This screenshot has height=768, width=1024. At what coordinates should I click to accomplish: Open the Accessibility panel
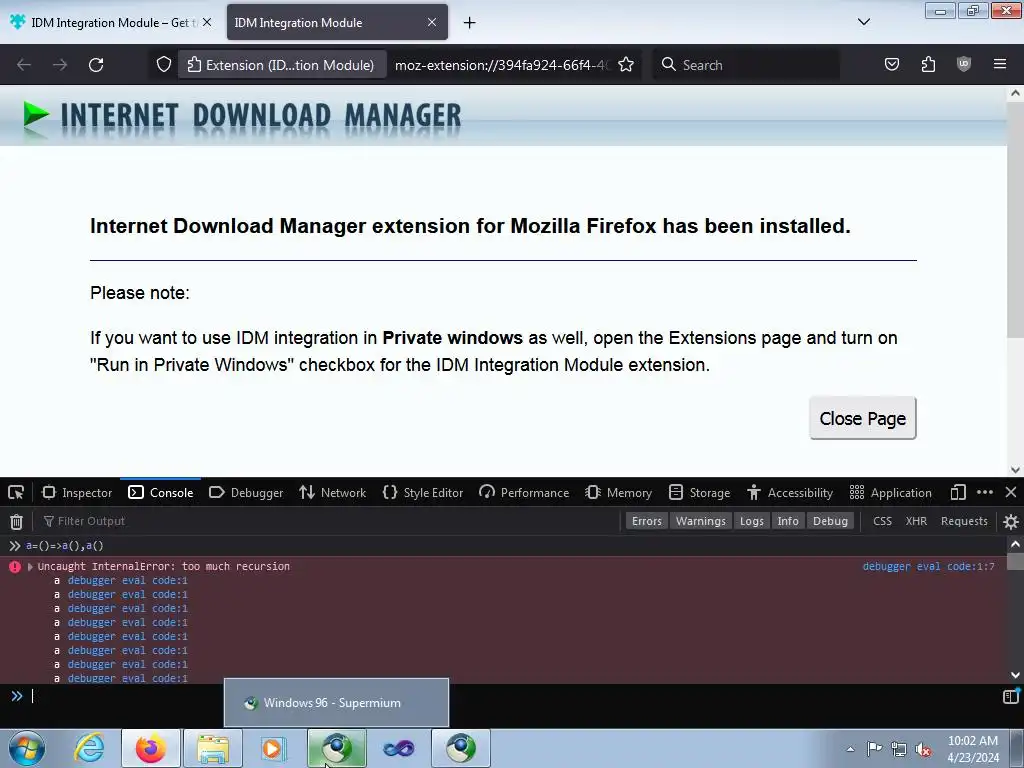point(790,492)
